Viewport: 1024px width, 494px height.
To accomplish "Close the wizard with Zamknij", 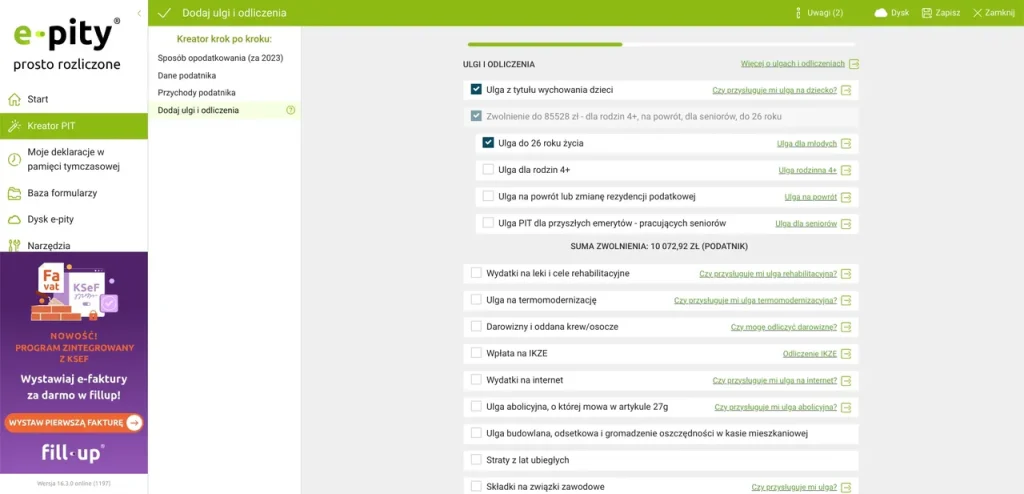I will point(993,13).
